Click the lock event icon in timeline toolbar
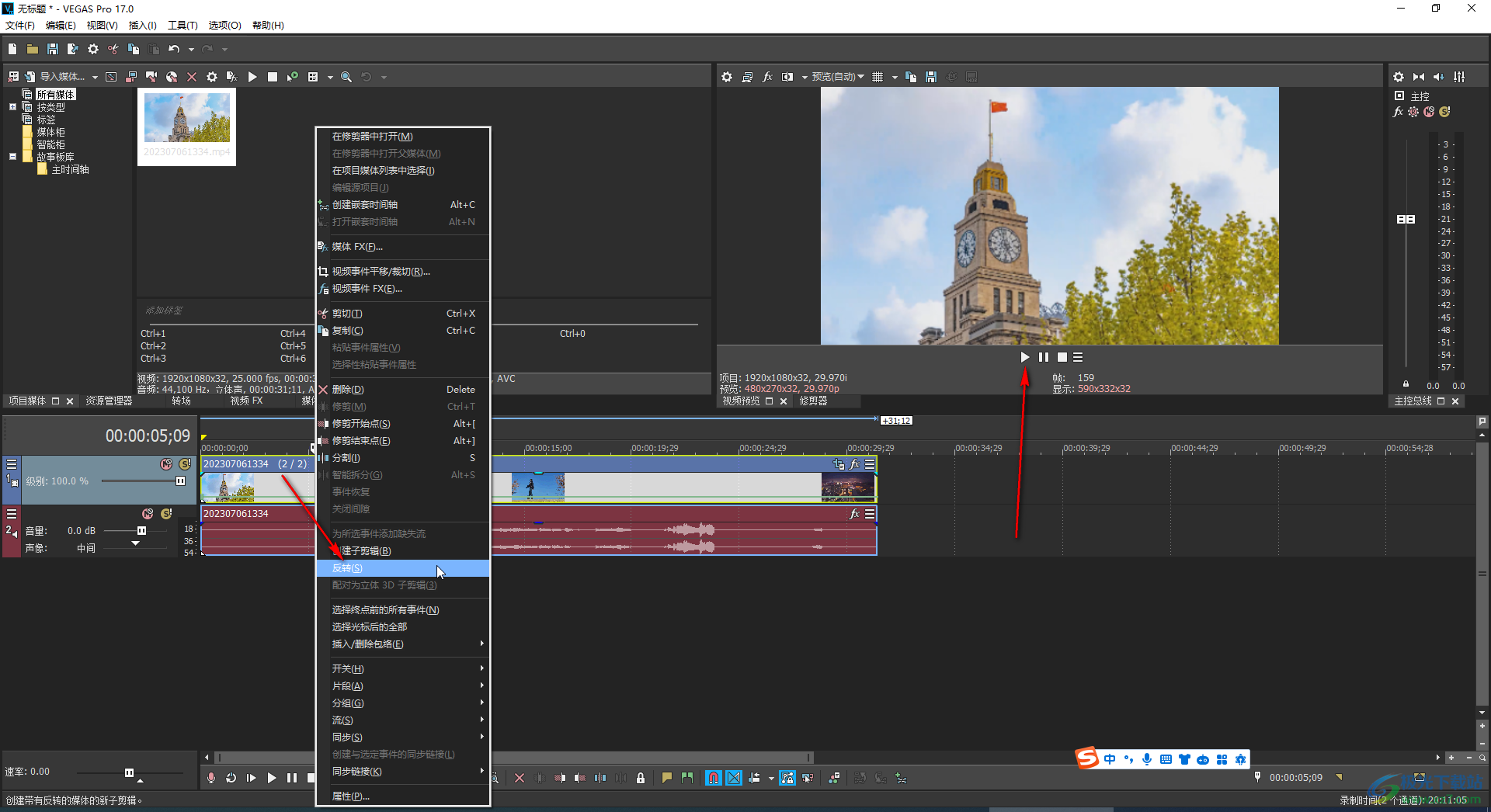1491x812 pixels. [641, 778]
